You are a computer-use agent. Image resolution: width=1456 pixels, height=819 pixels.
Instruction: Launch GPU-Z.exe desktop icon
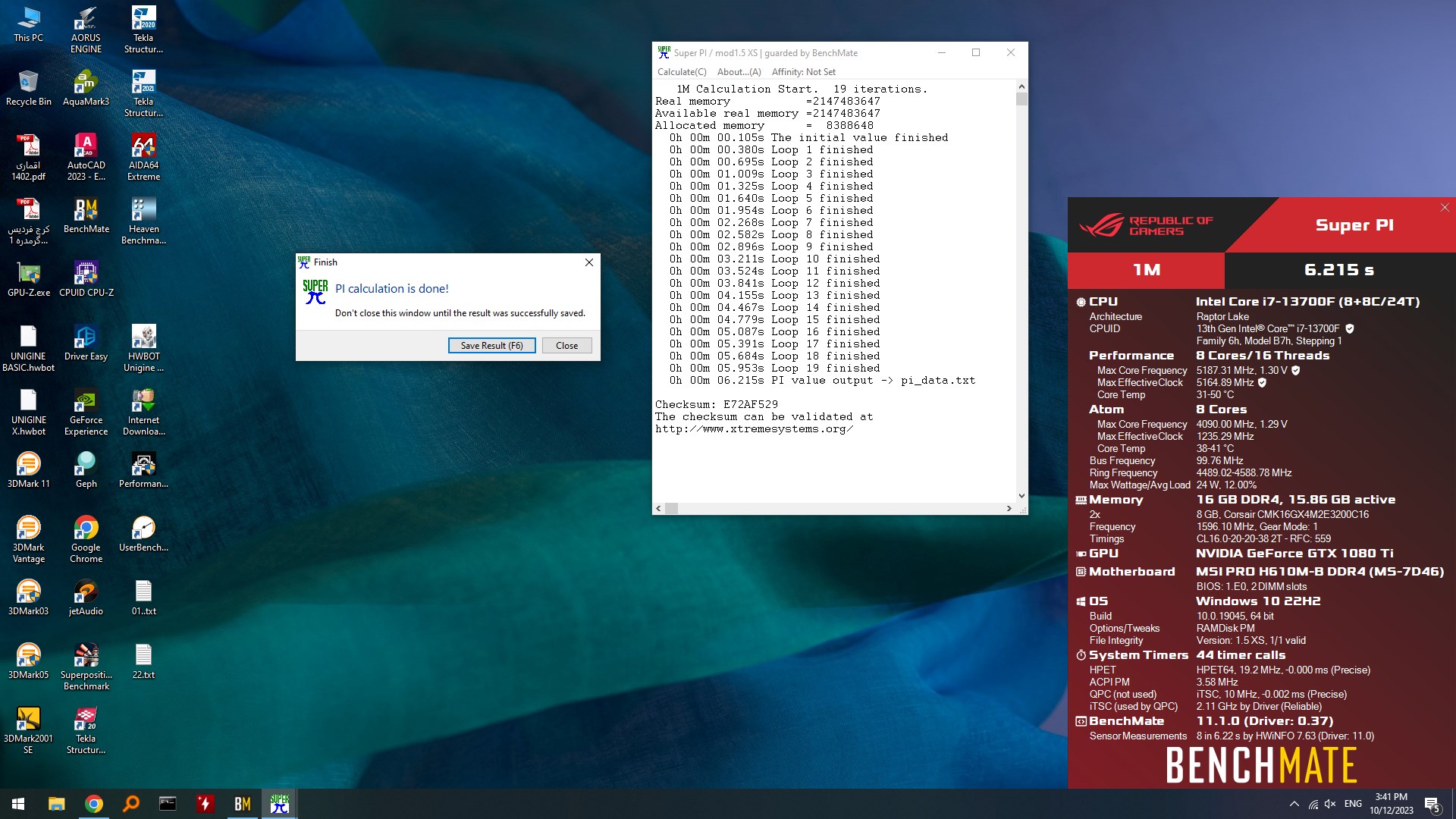click(x=28, y=279)
